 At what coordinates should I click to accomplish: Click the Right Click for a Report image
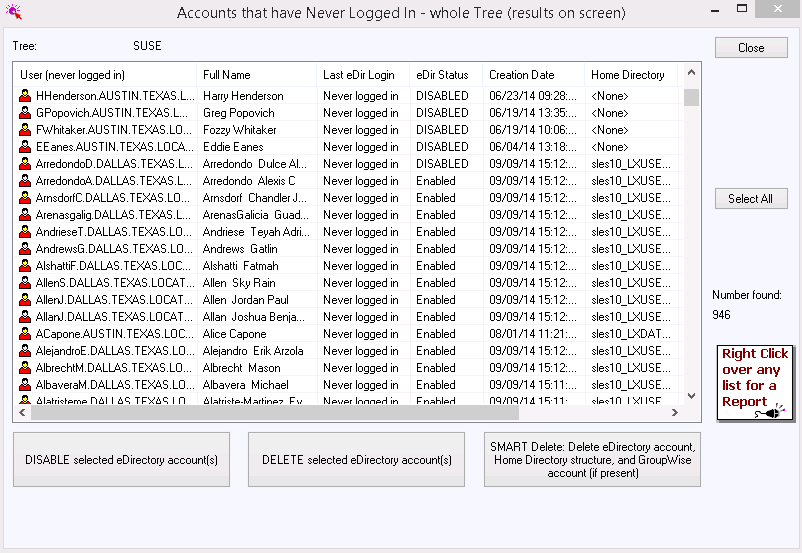pyautogui.click(x=753, y=383)
